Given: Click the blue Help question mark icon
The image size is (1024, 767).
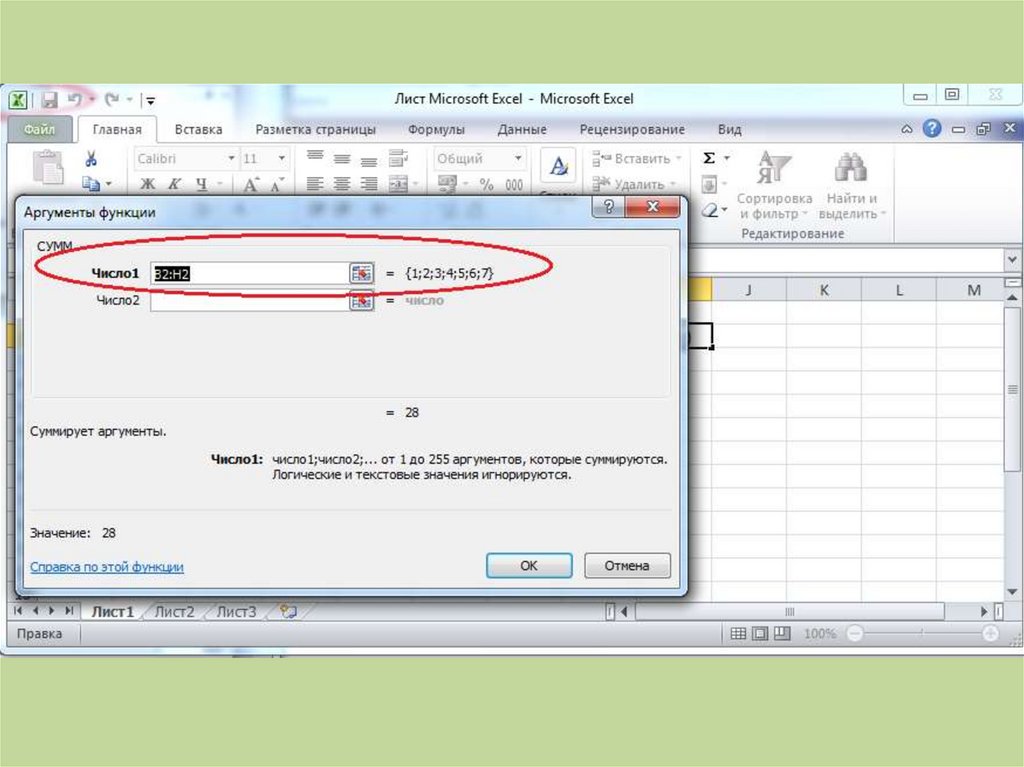Looking at the screenshot, I should pyautogui.click(x=932, y=129).
